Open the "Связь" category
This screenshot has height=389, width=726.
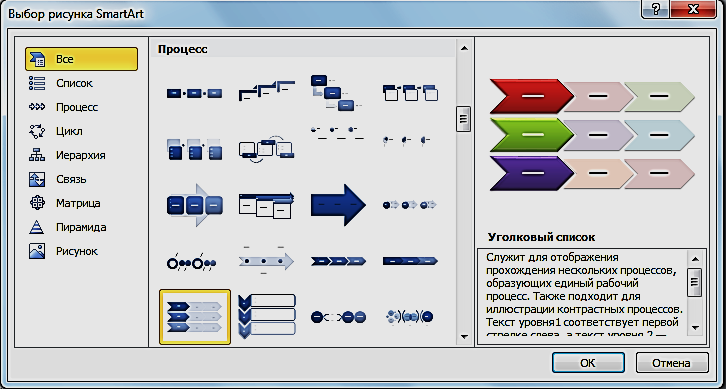[x=71, y=179]
